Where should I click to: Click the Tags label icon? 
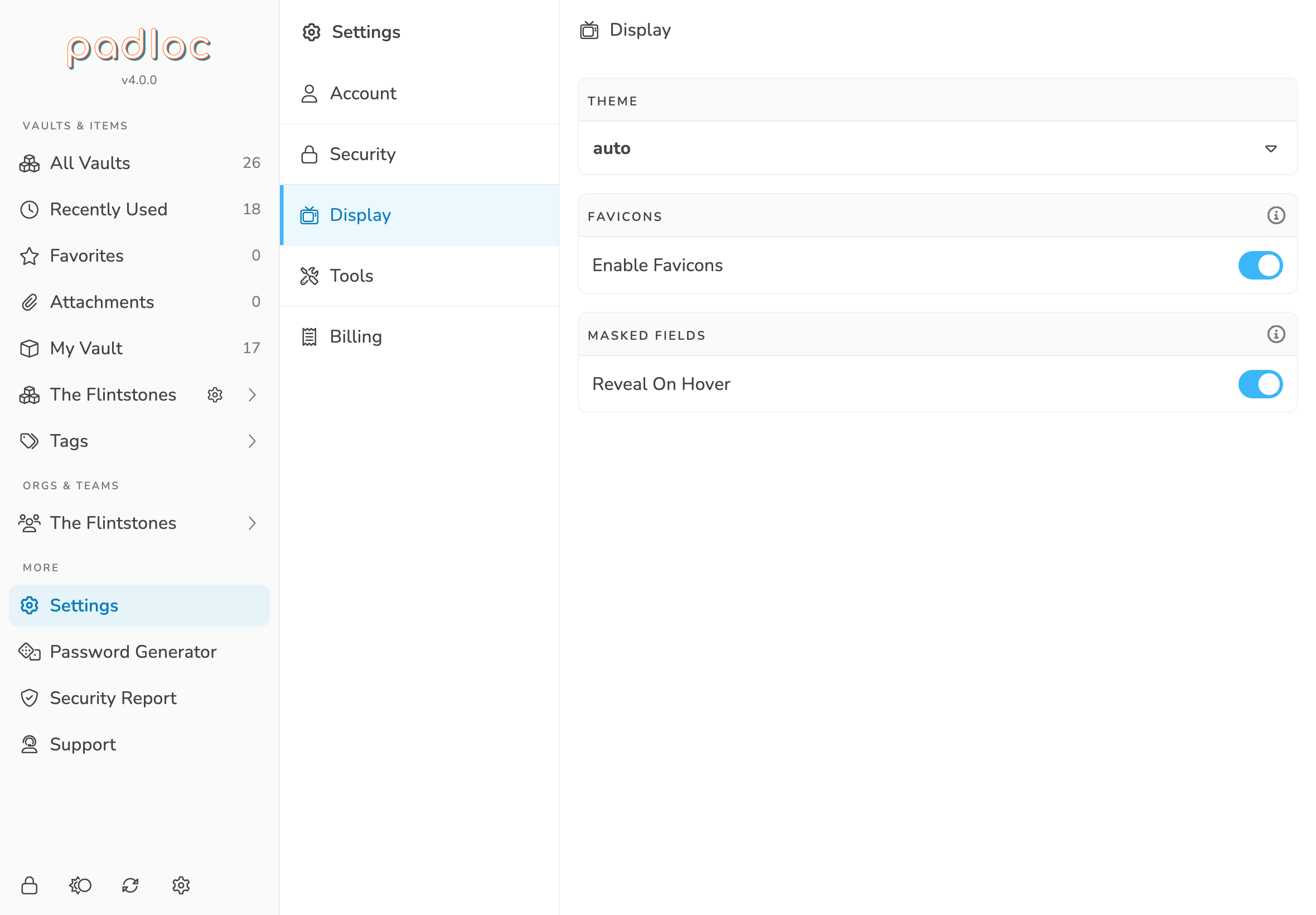(x=29, y=441)
